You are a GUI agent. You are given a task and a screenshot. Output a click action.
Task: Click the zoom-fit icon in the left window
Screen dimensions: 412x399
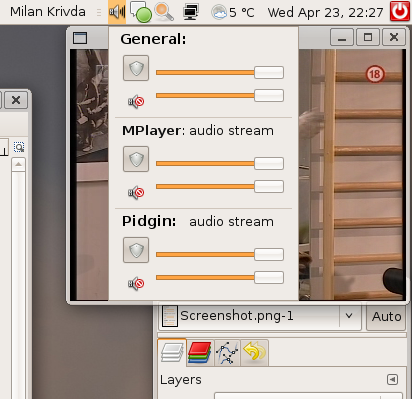coord(19,147)
